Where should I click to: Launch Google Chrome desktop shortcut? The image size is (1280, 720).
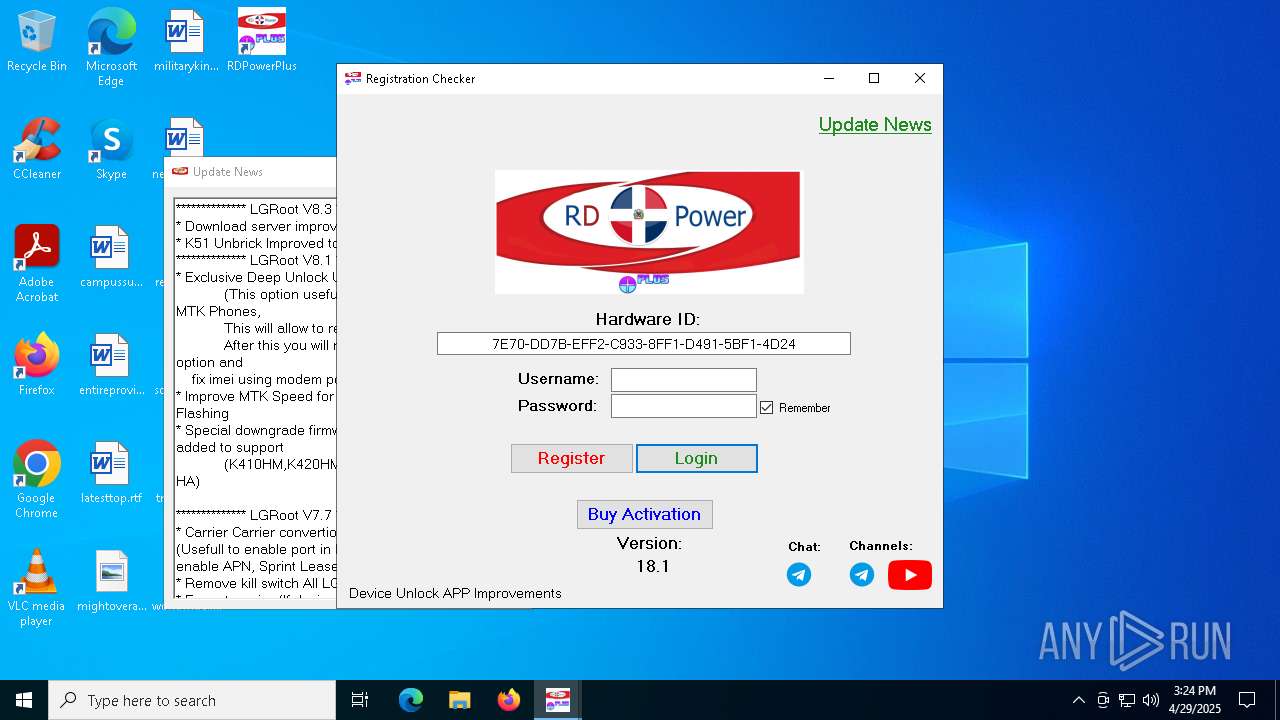point(37,479)
